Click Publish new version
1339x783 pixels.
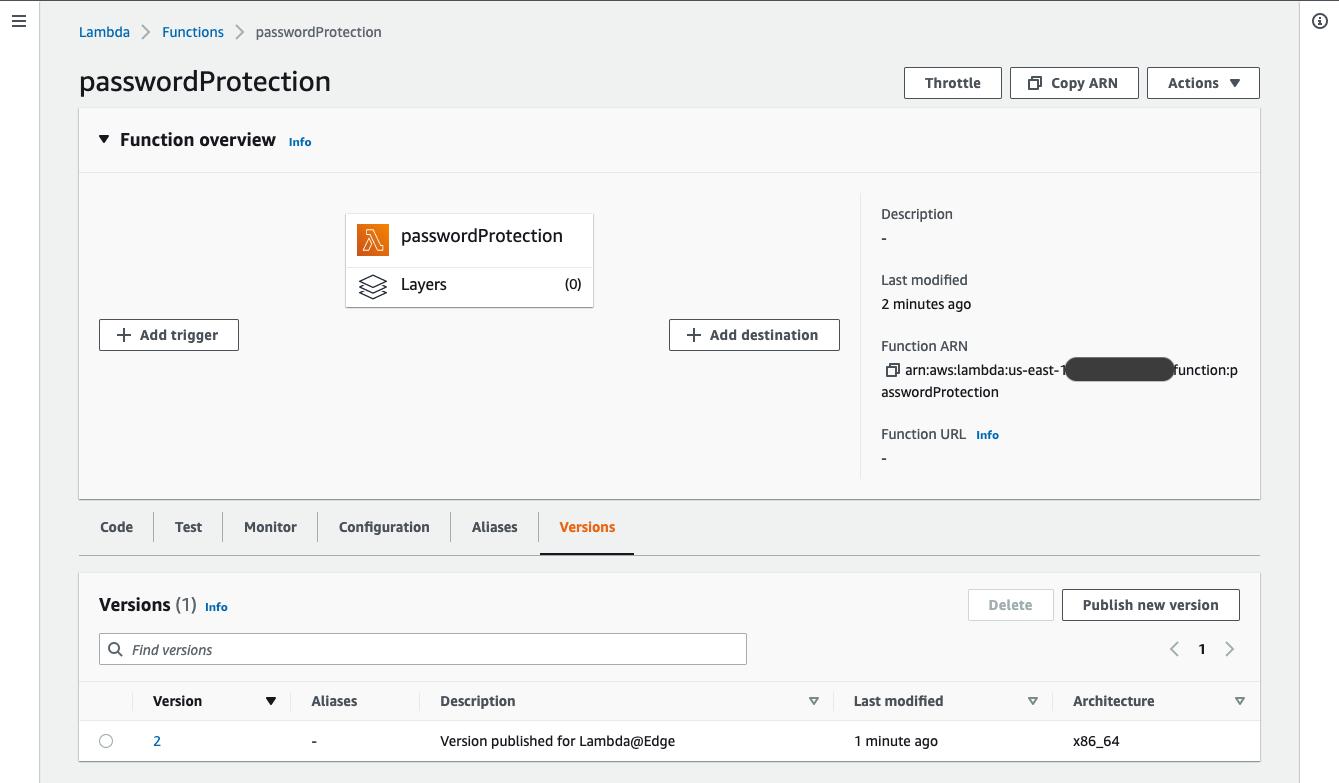coord(1150,605)
